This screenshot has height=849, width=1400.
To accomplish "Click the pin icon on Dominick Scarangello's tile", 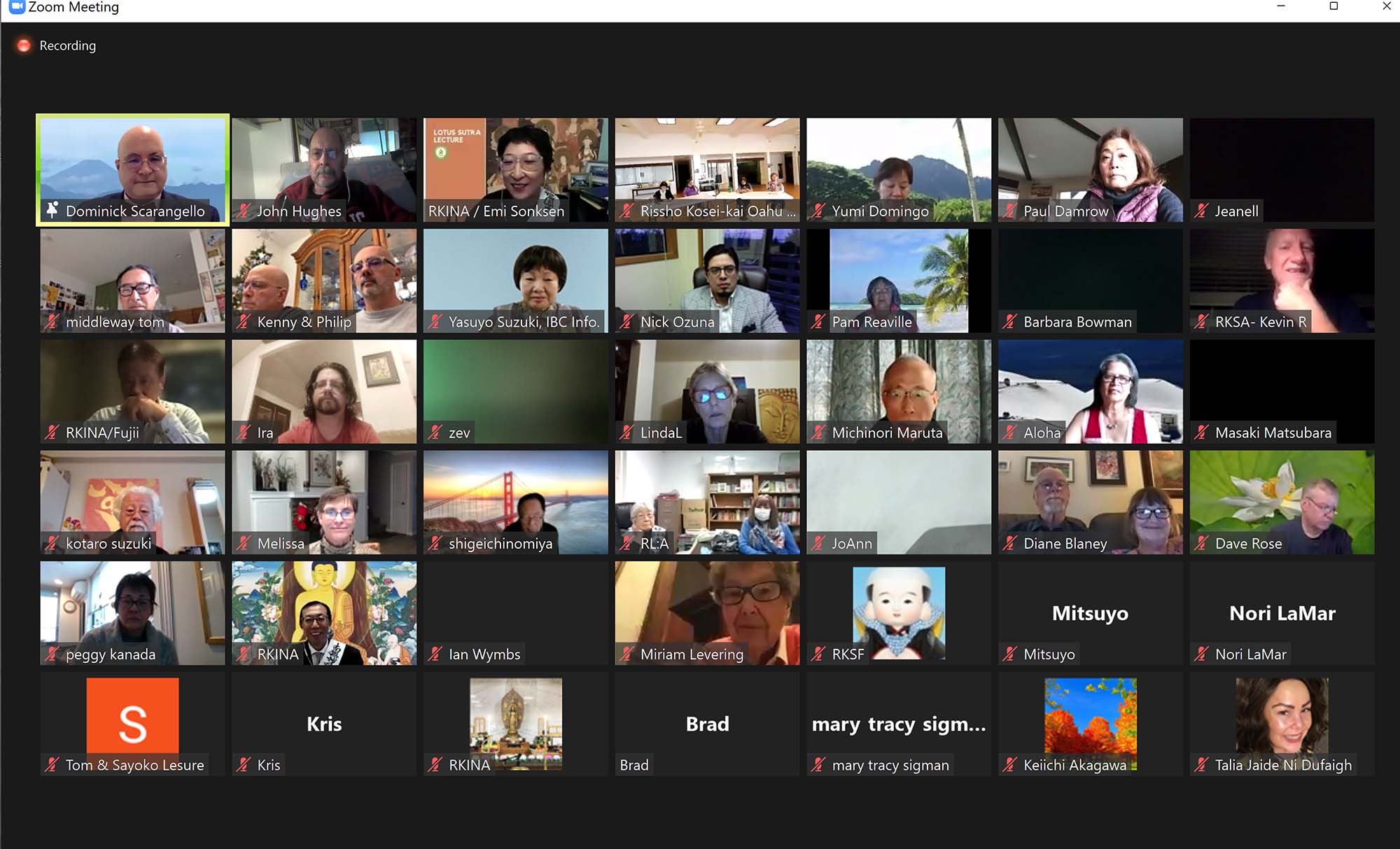I will point(52,210).
